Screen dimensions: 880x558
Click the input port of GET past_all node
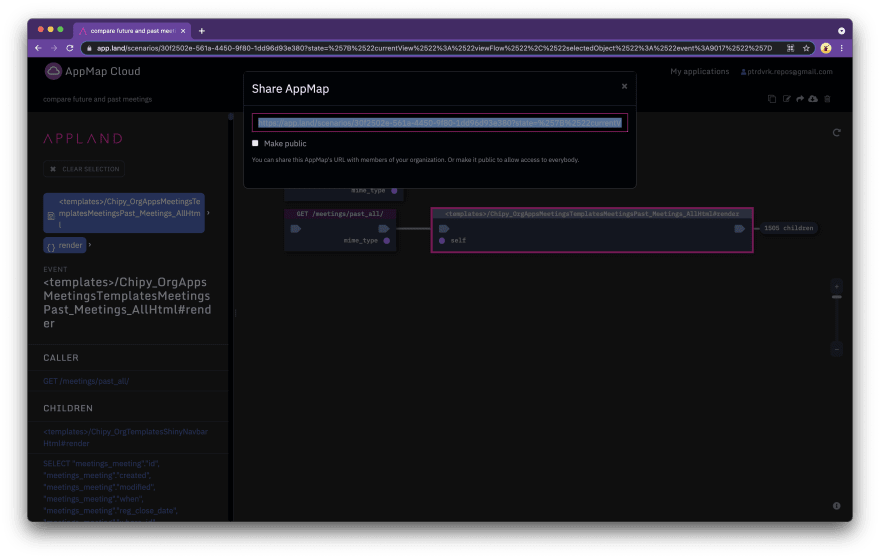coord(296,228)
